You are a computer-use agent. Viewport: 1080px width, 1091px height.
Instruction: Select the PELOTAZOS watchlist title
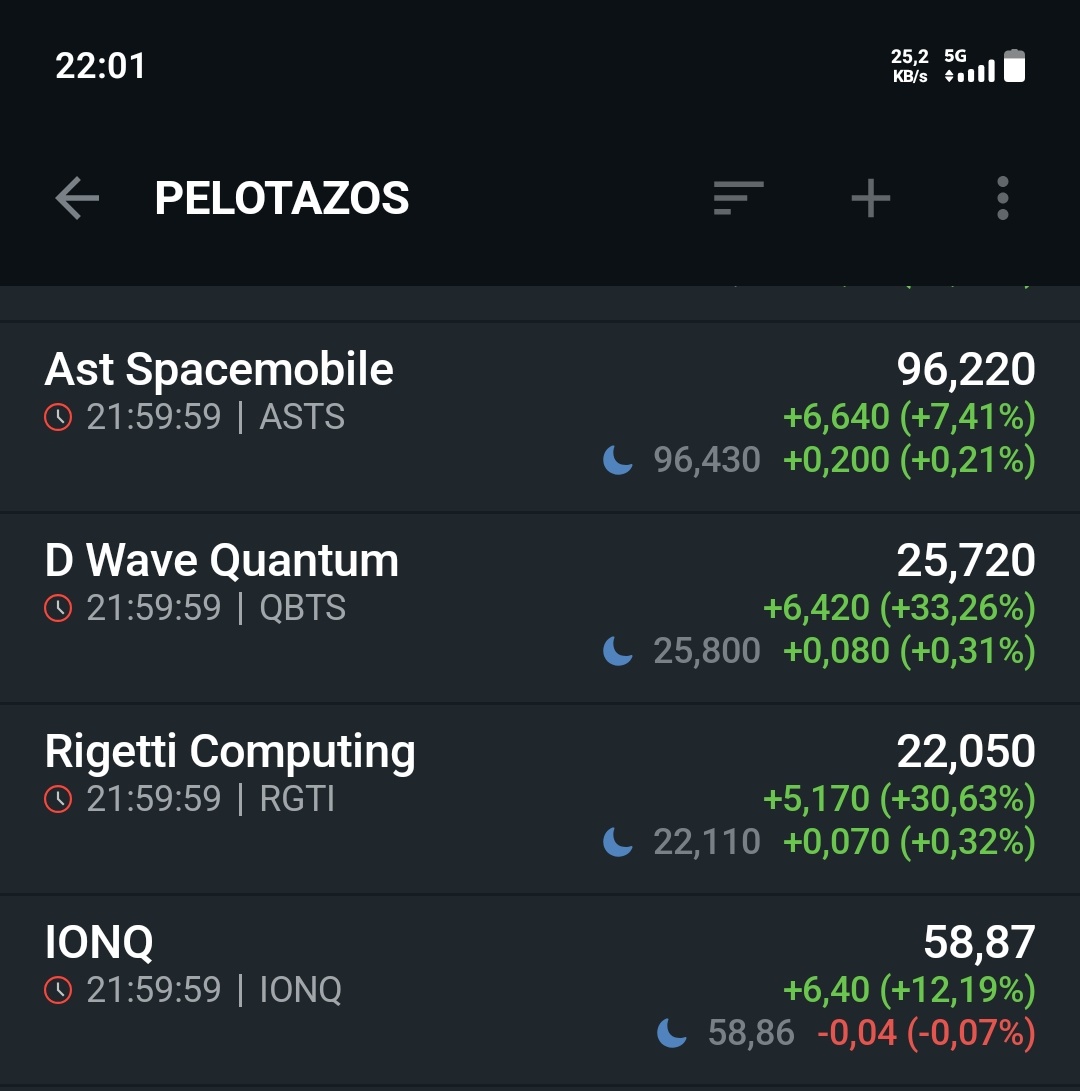point(282,198)
